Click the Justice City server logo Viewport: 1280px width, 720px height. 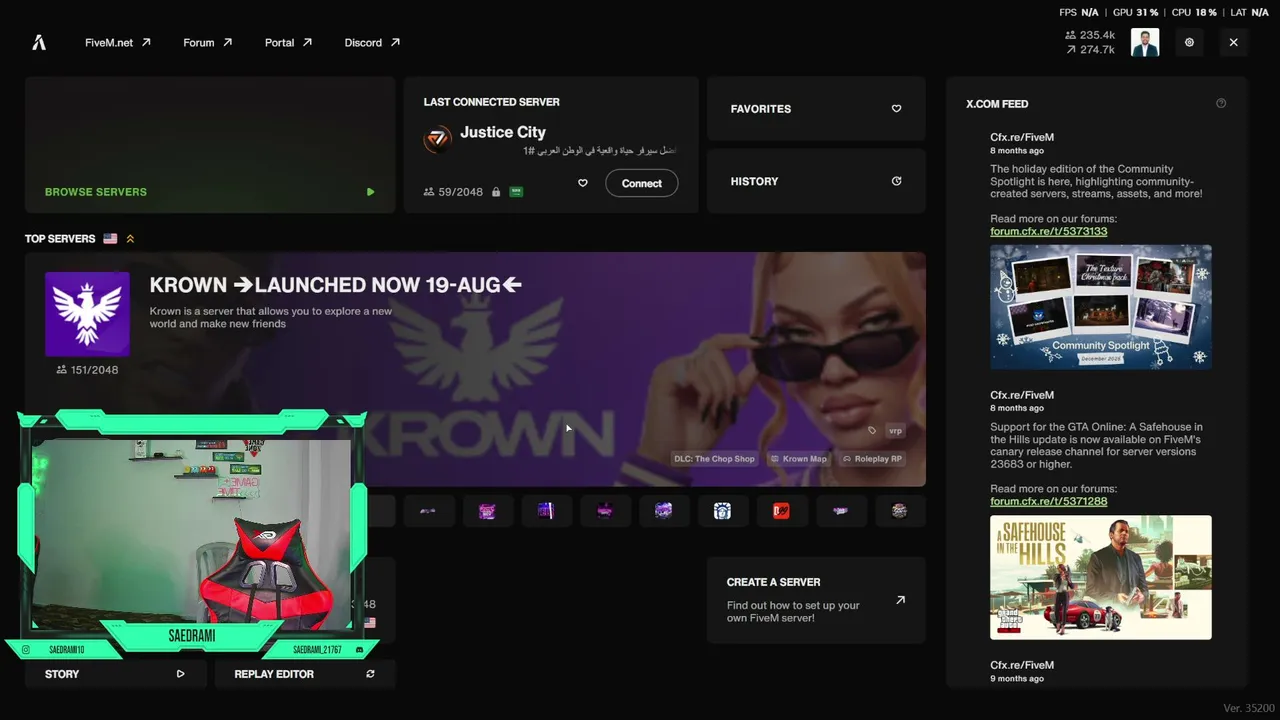tap(437, 139)
